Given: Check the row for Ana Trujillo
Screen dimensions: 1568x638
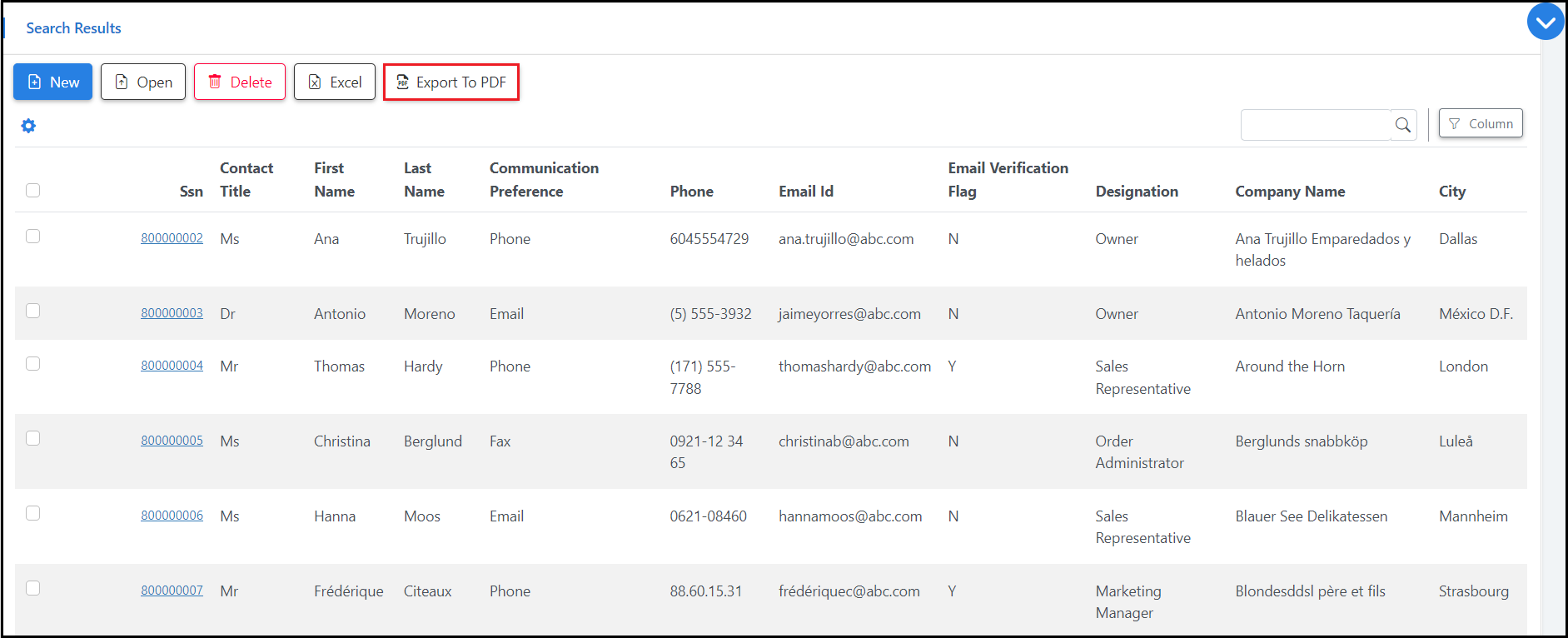Looking at the screenshot, I should point(33,237).
